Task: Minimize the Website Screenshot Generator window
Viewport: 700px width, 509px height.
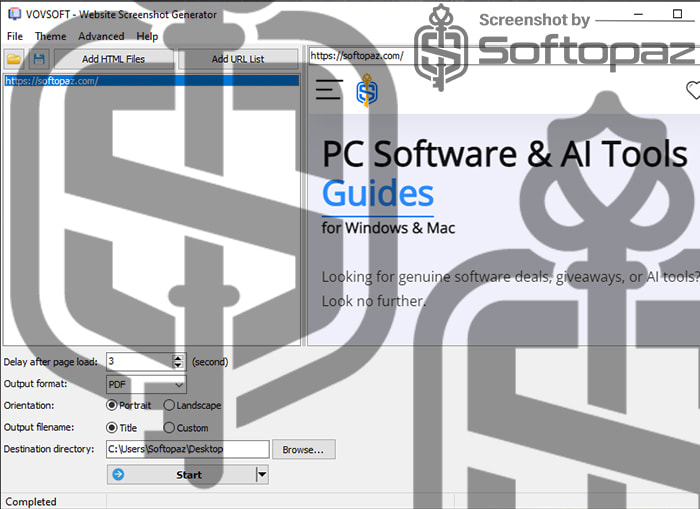Action: tap(638, 14)
